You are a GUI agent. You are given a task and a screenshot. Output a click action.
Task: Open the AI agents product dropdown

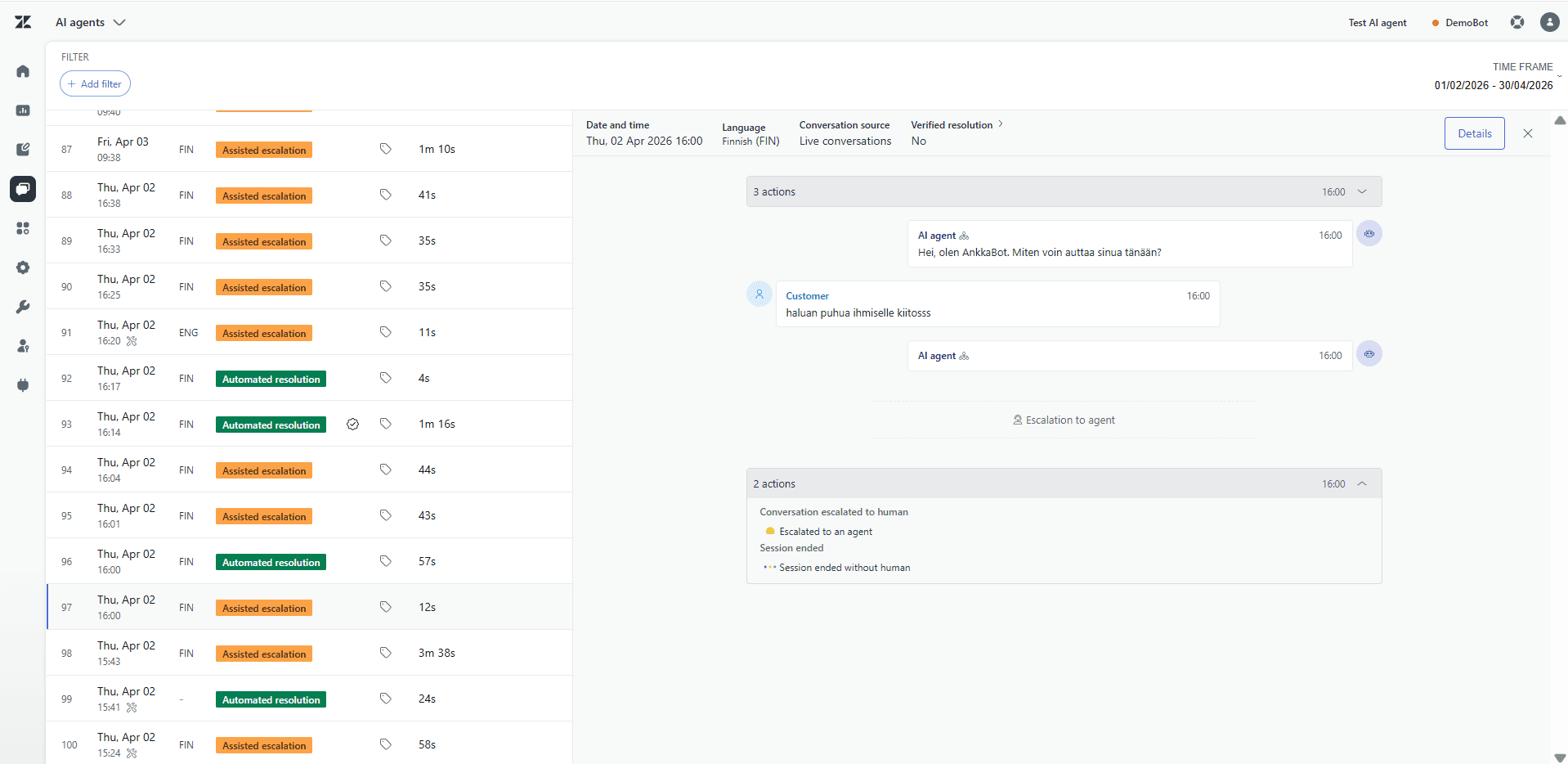pyautogui.click(x=90, y=22)
